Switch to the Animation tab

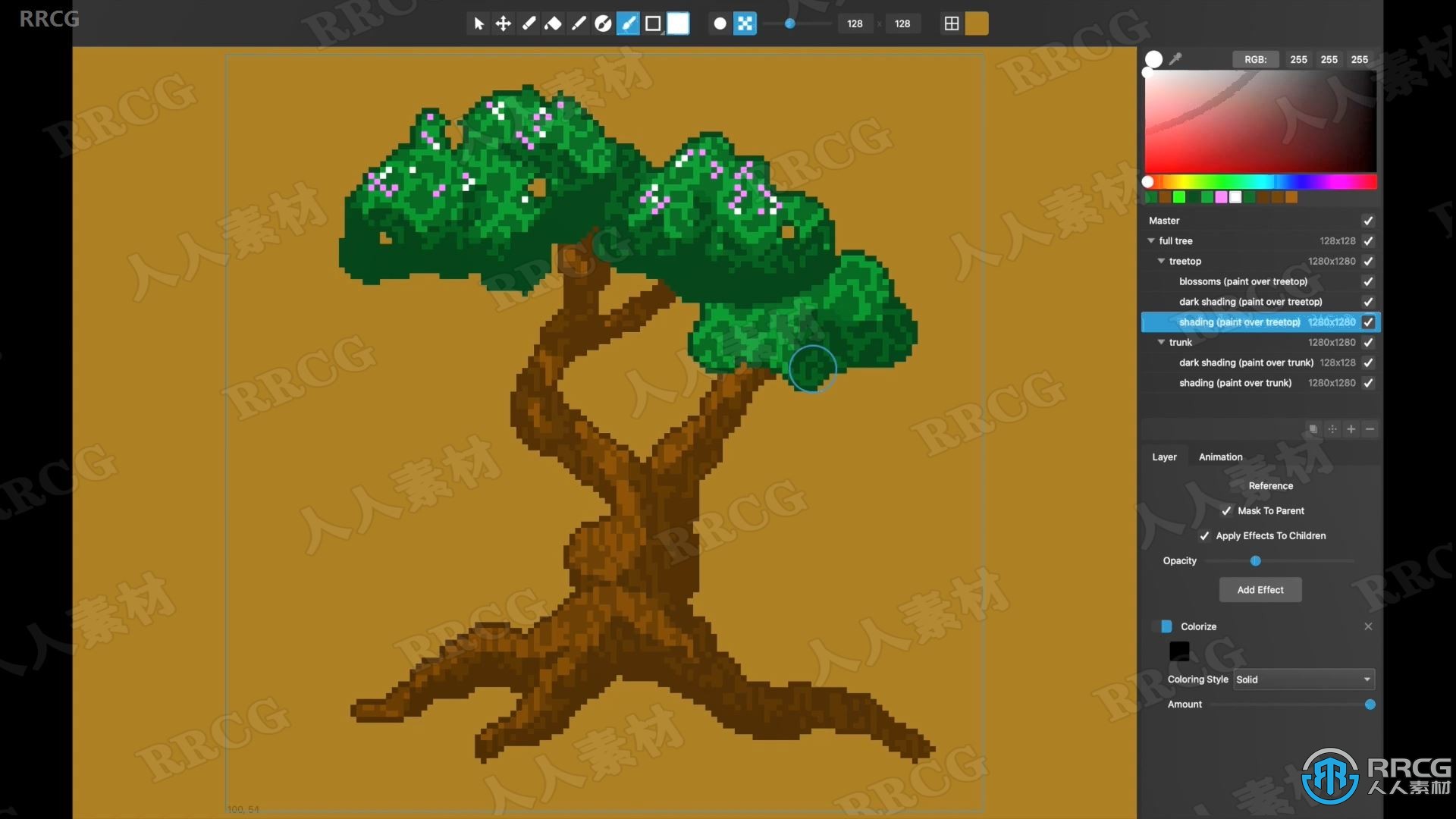coord(1220,456)
